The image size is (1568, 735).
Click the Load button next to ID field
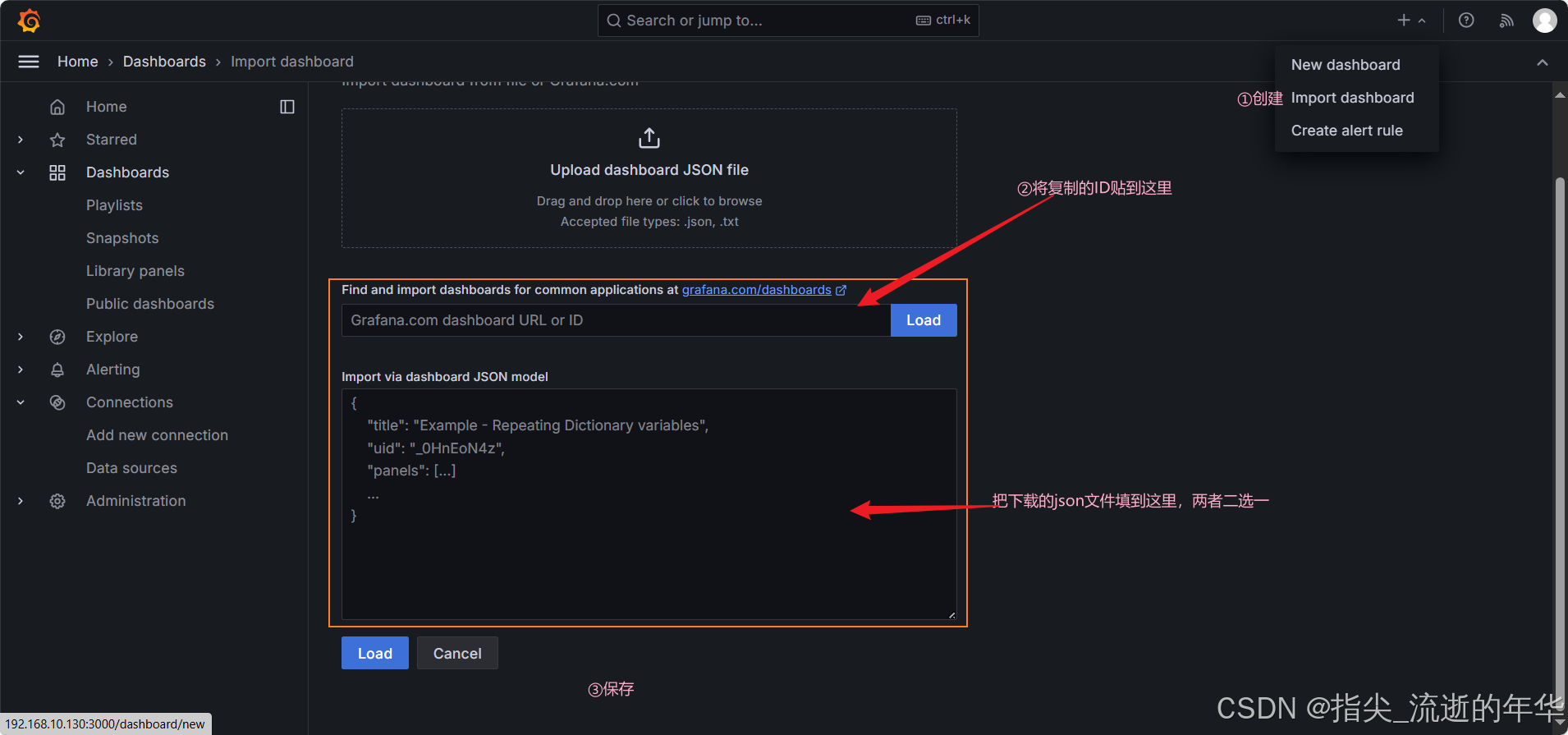(924, 320)
